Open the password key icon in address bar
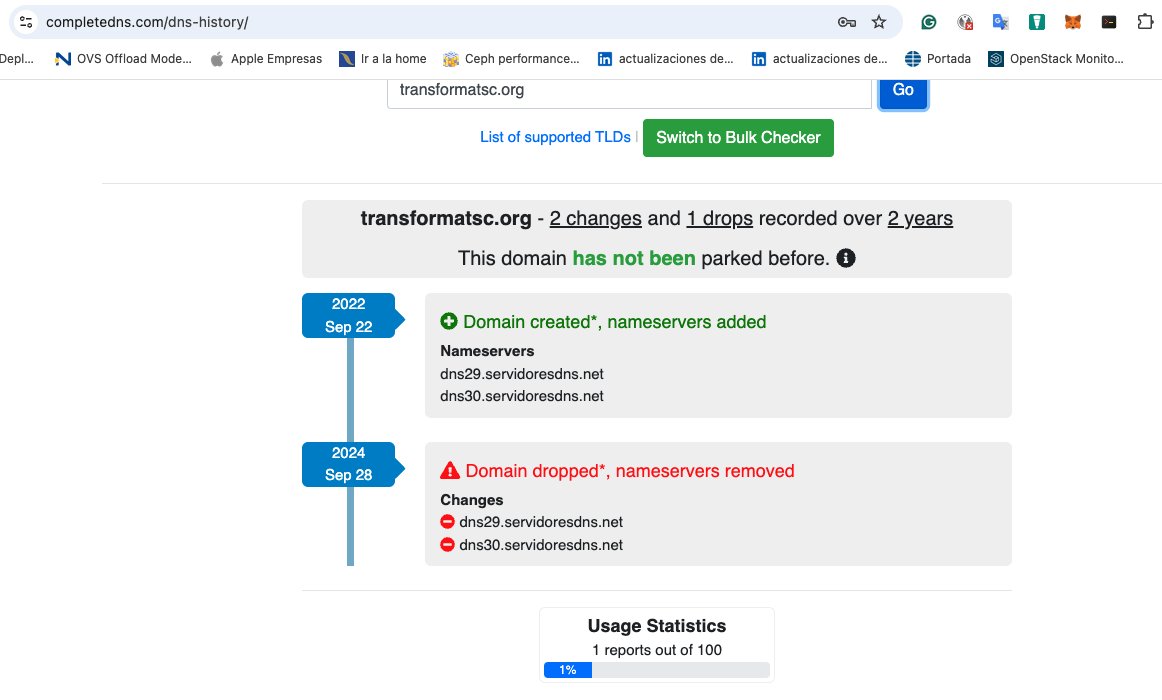Screen dimensions: 1162x700 pyautogui.click(x=846, y=22)
